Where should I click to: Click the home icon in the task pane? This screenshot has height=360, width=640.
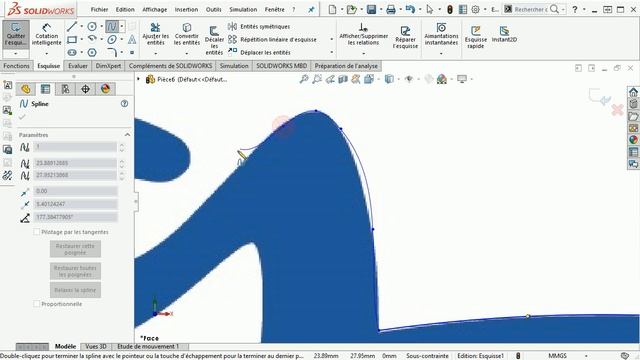coord(633,92)
